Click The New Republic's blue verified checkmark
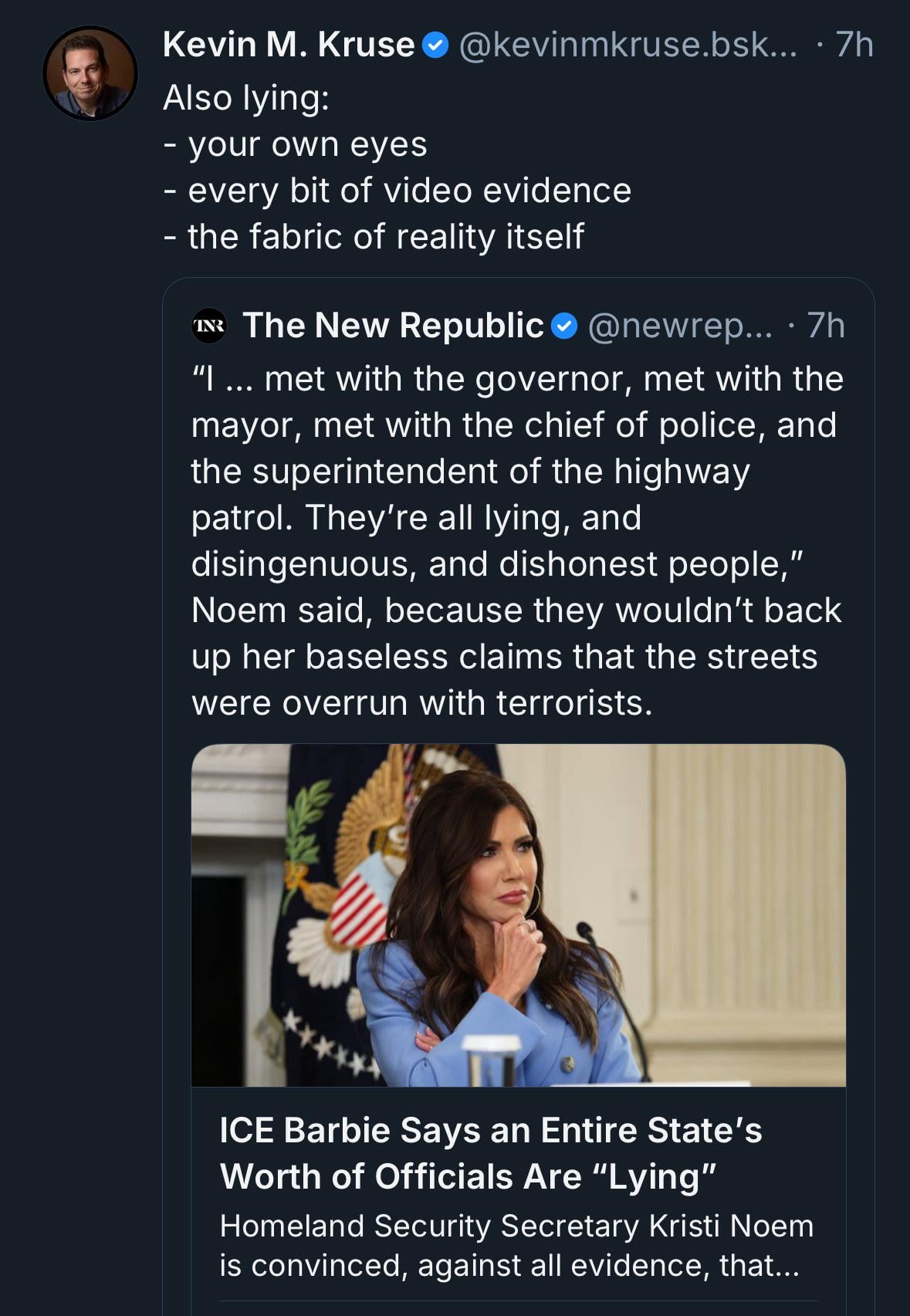The width and height of the screenshot is (910, 1316). point(565,326)
